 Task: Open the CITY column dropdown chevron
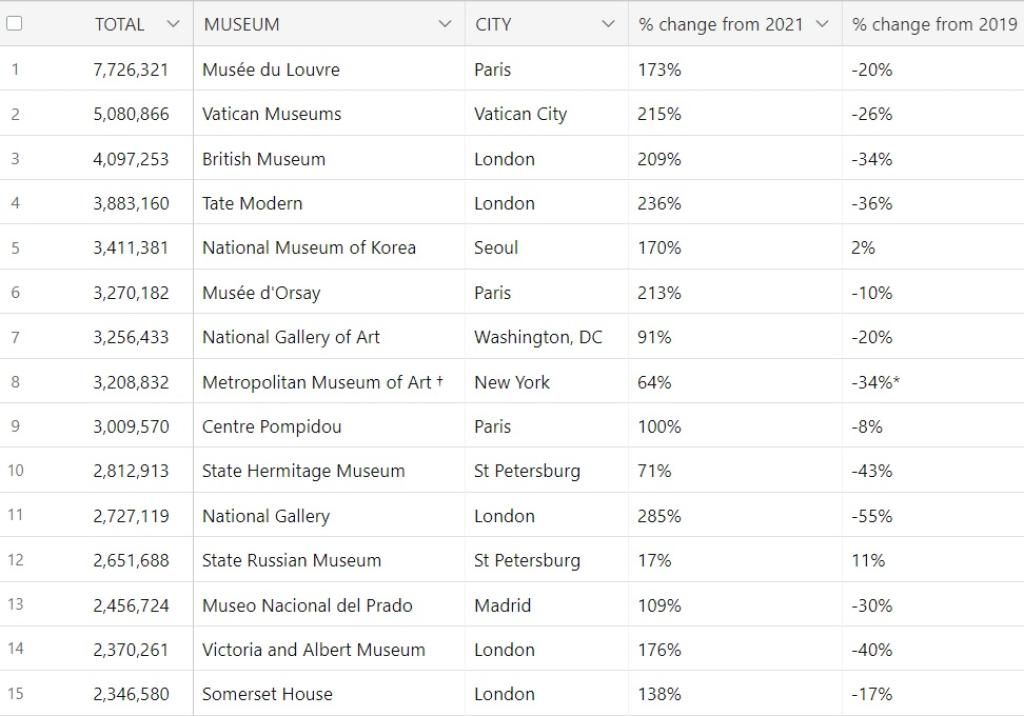pos(608,24)
